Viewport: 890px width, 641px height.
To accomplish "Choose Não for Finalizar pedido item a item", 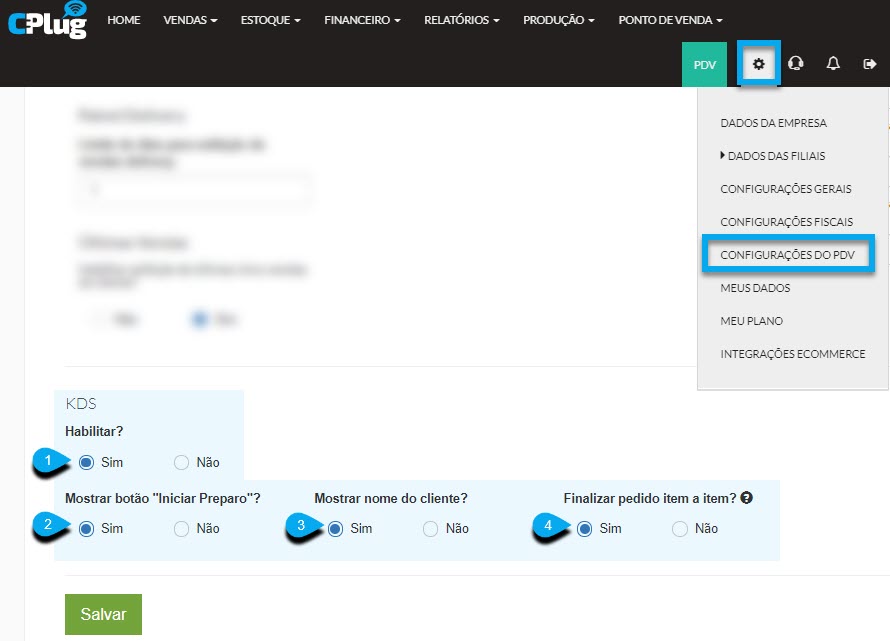I will pos(679,529).
